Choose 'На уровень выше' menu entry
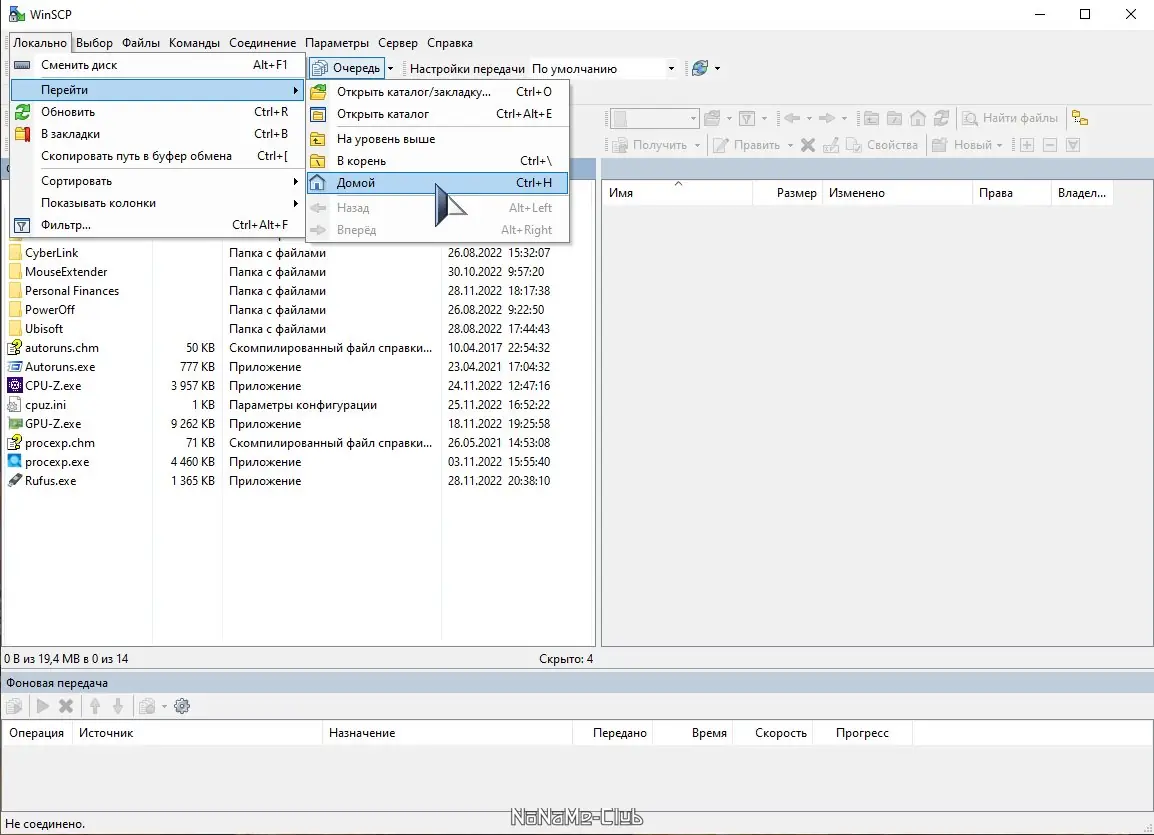Image resolution: width=1154 pixels, height=835 pixels. coord(438,139)
